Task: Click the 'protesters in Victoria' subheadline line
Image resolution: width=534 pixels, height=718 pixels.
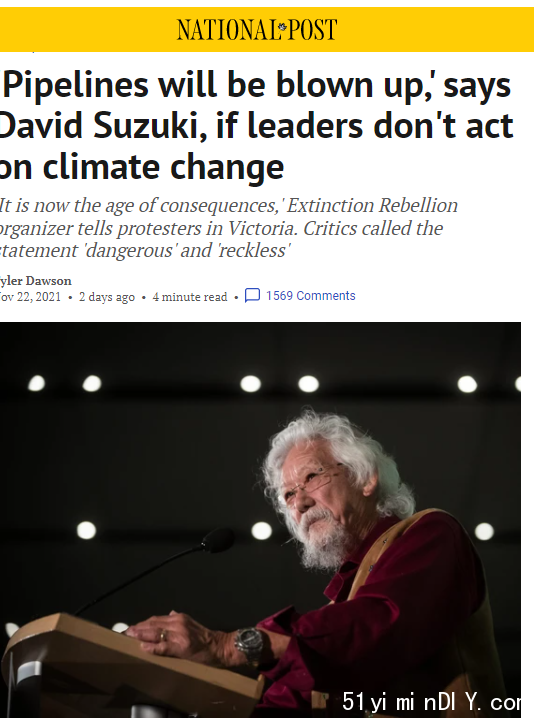Action: pos(221,228)
